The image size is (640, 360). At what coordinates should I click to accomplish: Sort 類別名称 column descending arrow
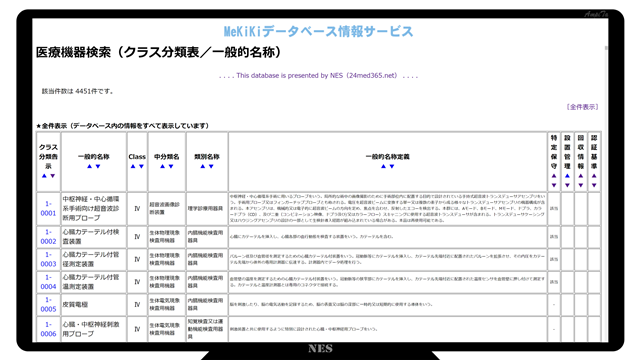click(x=211, y=166)
